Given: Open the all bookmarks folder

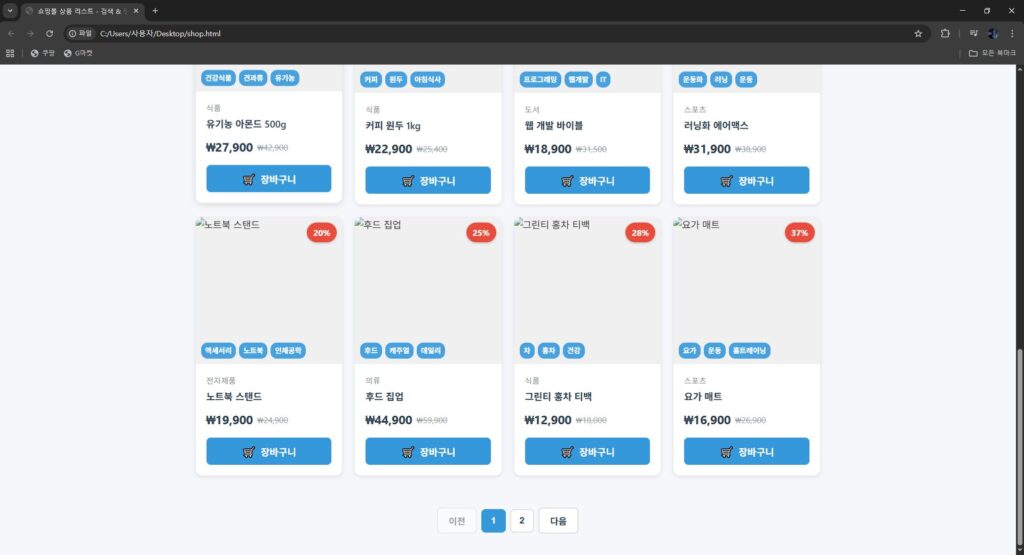Looking at the screenshot, I should click(x=992, y=53).
